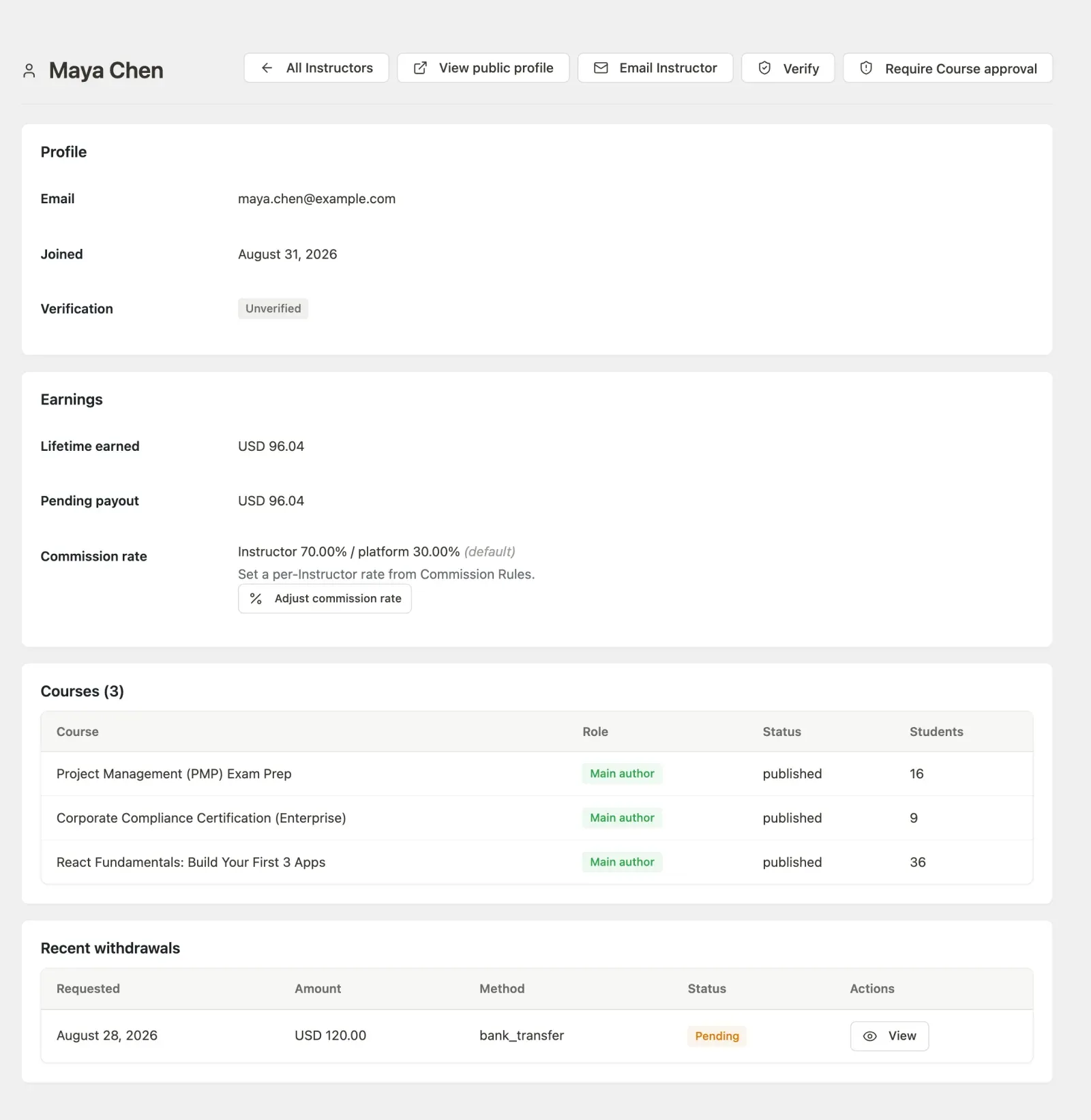Require Course approval for instructor

948,68
